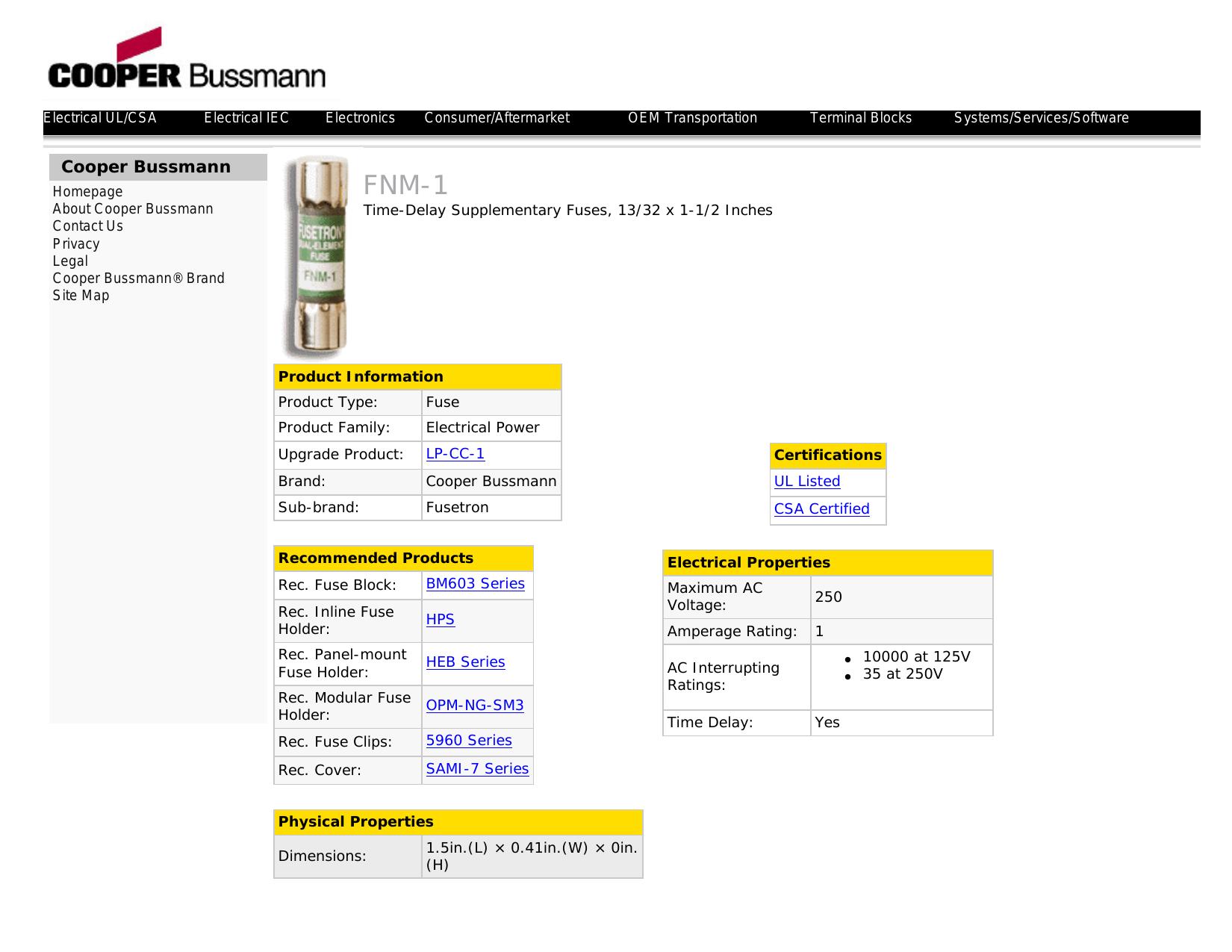Image resolution: width=1232 pixels, height=952 pixels.
Task: Click the 'Time Delay:' label
Action: [710, 723]
